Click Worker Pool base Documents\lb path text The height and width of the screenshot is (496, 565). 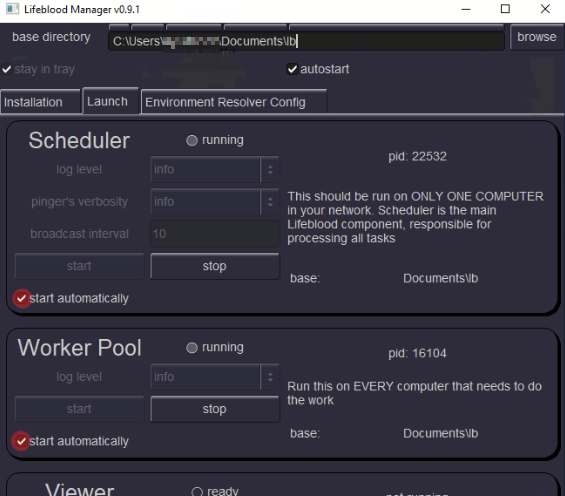tap(440, 433)
